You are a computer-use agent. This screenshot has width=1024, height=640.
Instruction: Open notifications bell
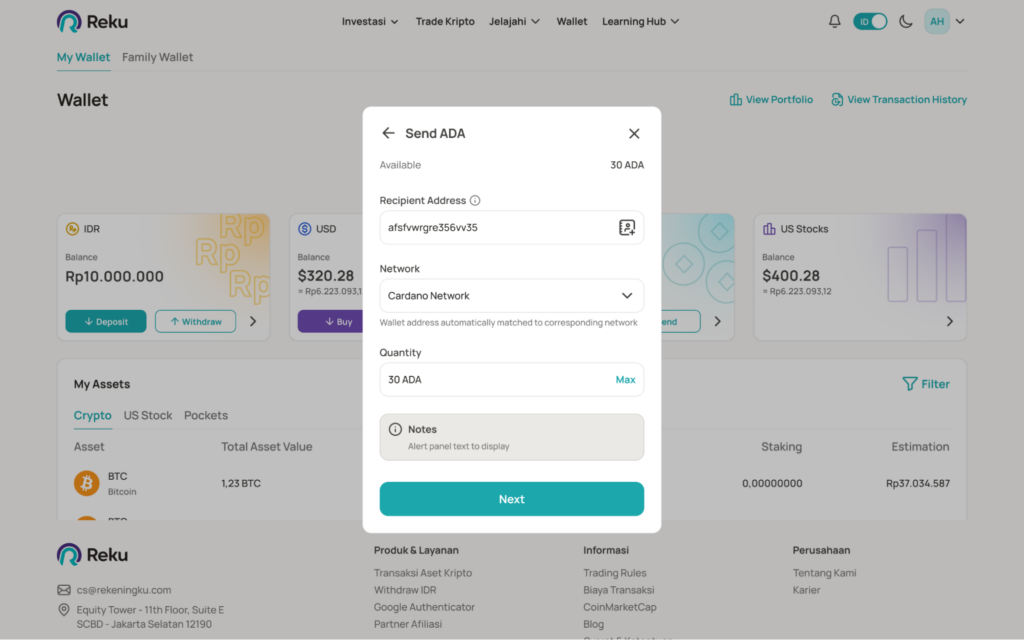click(835, 21)
